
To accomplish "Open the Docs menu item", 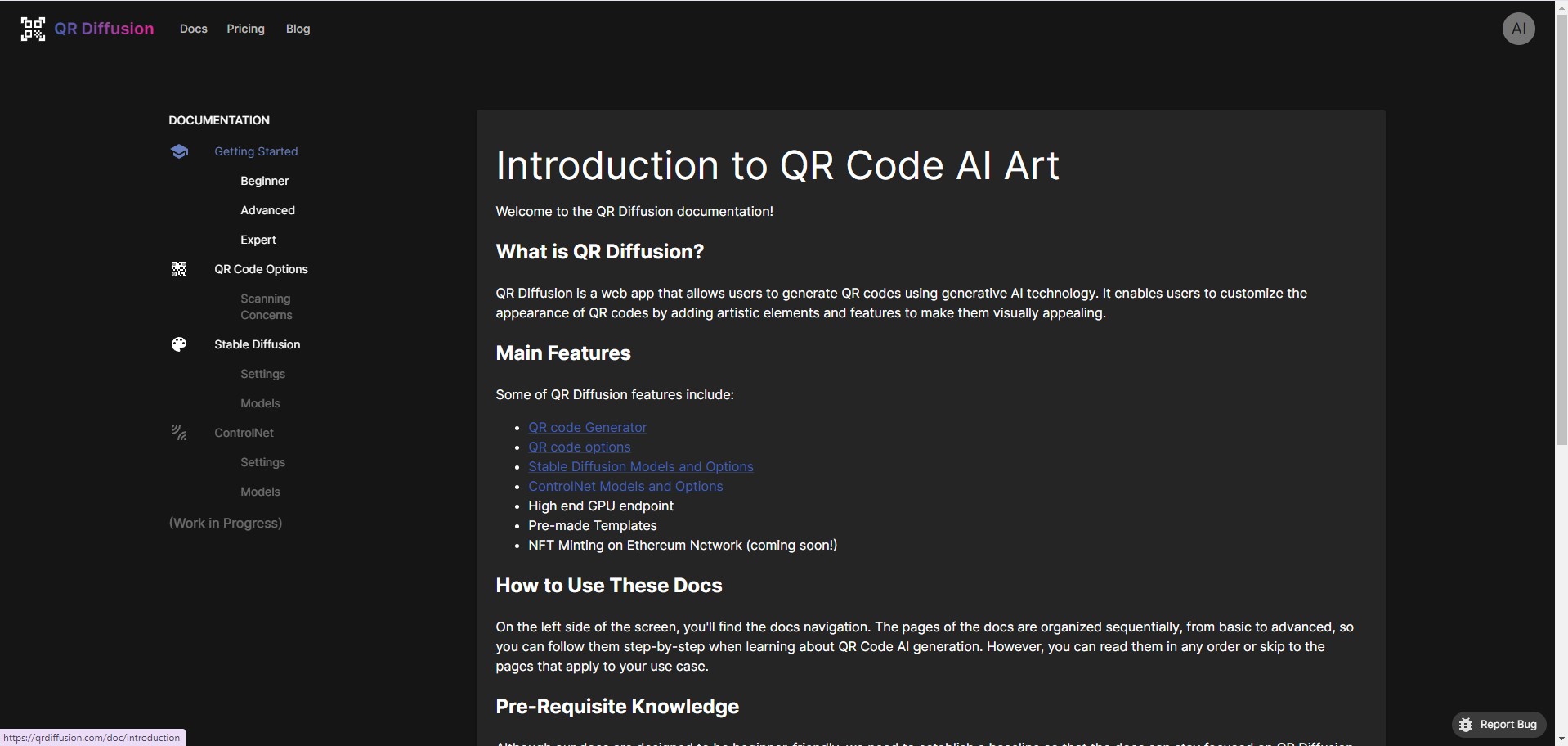I will [x=194, y=29].
